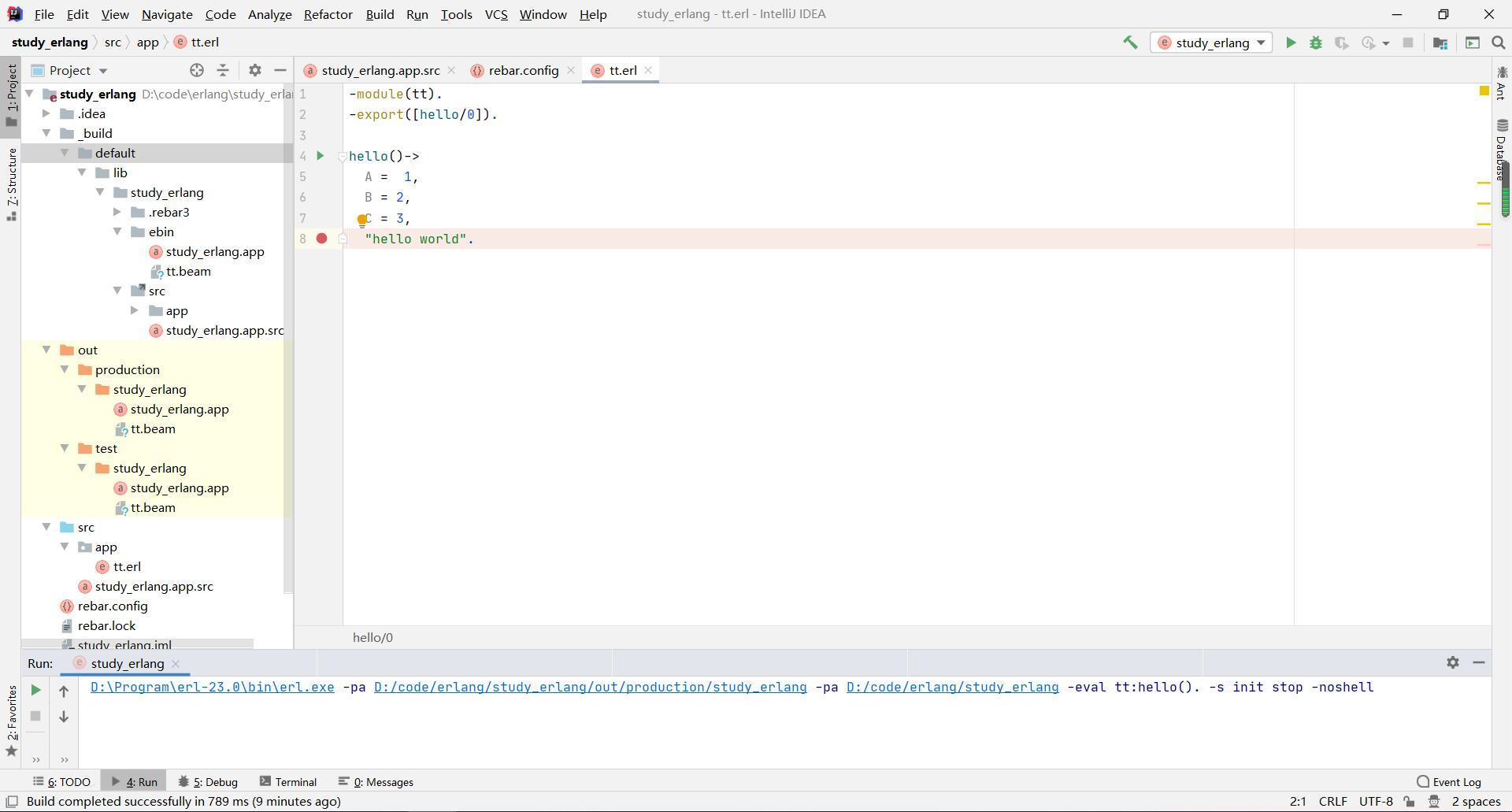Viewport: 1512px width, 812px height.
Task: Select rebar.lock in the project tree
Action: pos(106,625)
